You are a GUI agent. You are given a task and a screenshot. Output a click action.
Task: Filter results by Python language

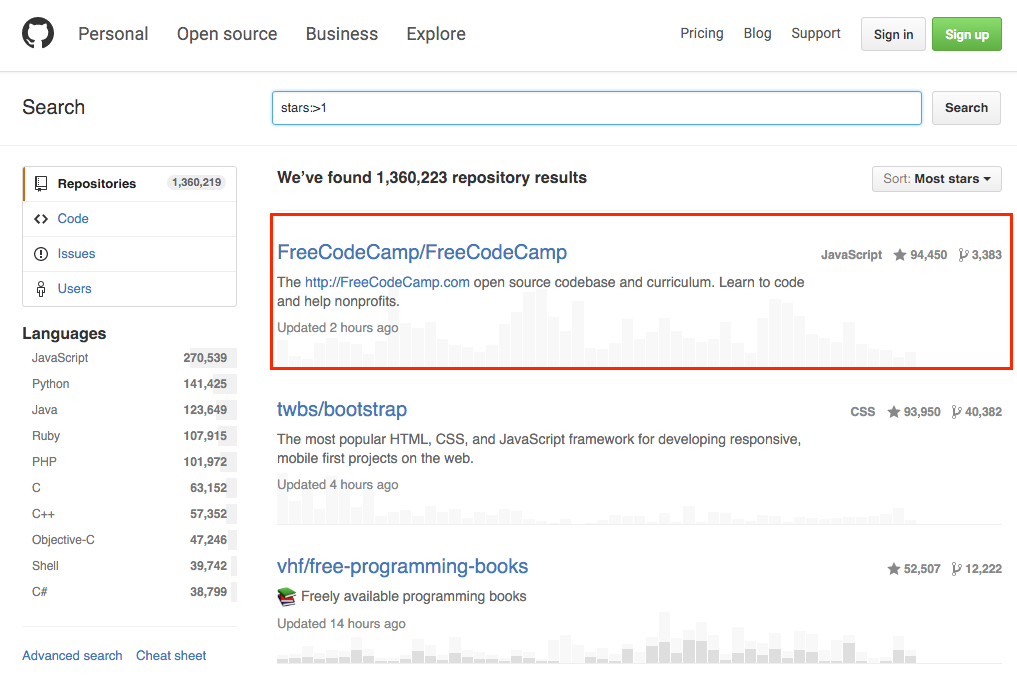(50, 383)
